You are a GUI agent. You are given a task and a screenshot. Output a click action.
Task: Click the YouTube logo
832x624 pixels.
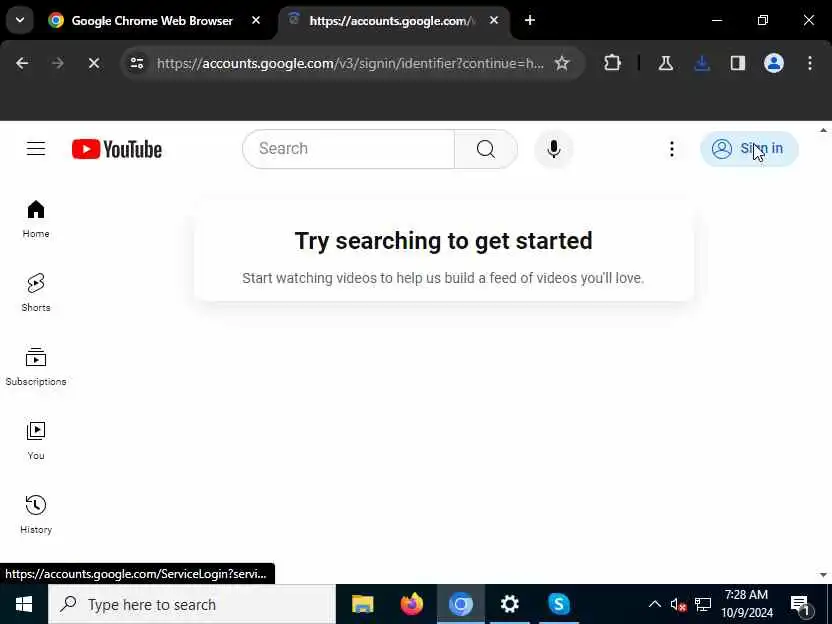[117, 149]
